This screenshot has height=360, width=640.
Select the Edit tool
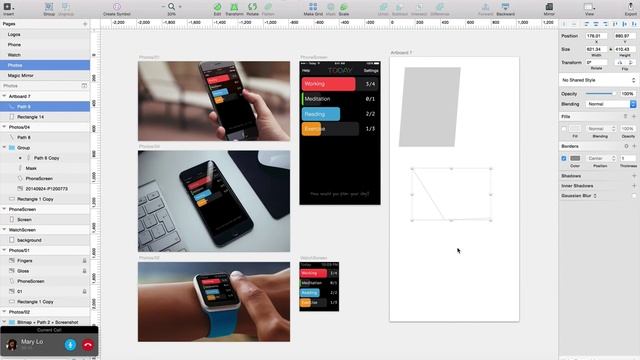pyautogui.click(x=218, y=7)
